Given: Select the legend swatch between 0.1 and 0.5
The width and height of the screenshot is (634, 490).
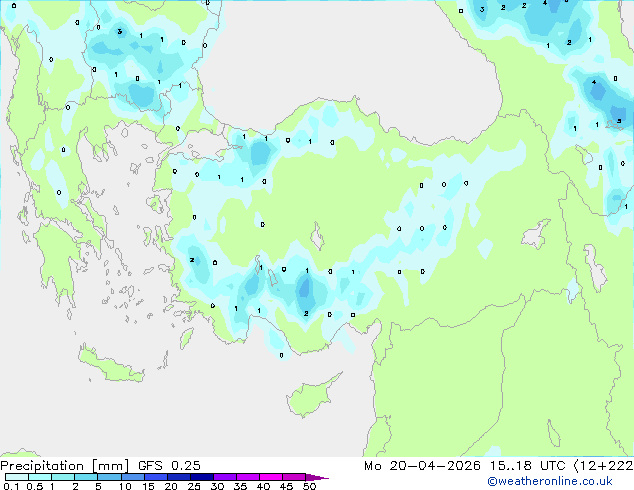Looking at the screenshot, I should 17,477.
